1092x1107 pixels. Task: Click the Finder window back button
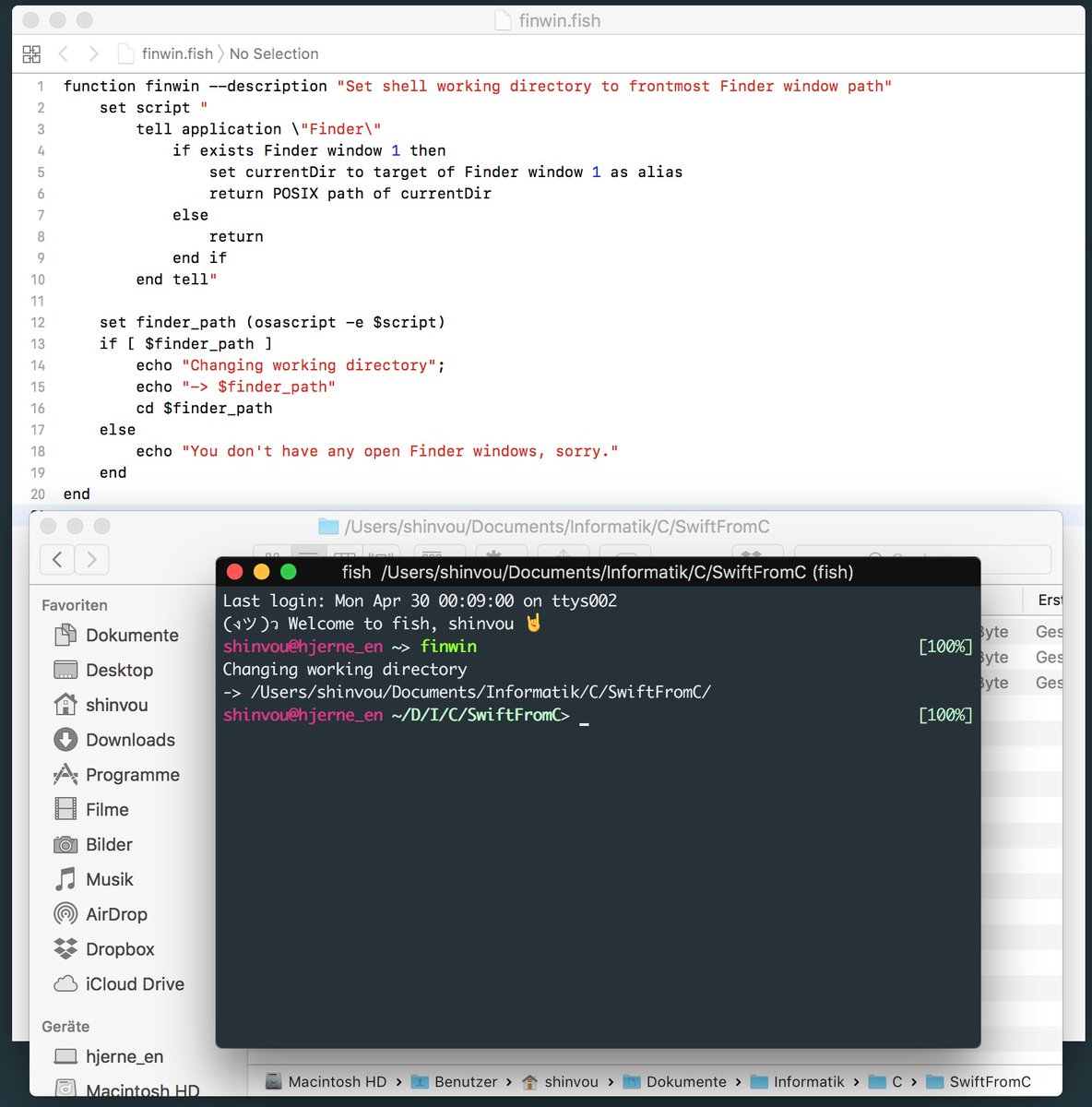coord(57,559)
